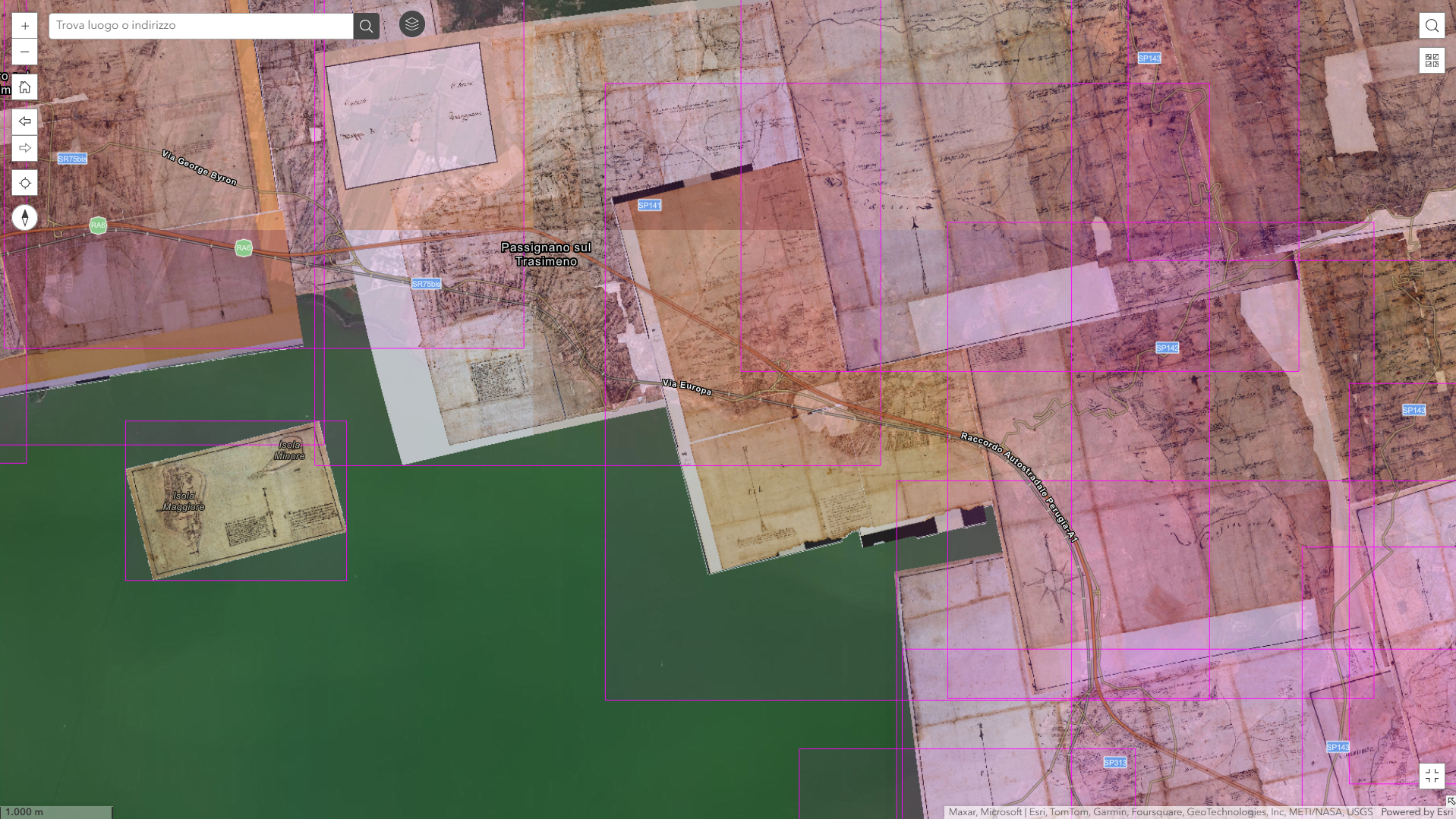Click the Raccordo Autostradale Perugia-A1 label
The height and width of the screenshot is (819, 1456).
pyautogui.click(x=1020, y=487)
